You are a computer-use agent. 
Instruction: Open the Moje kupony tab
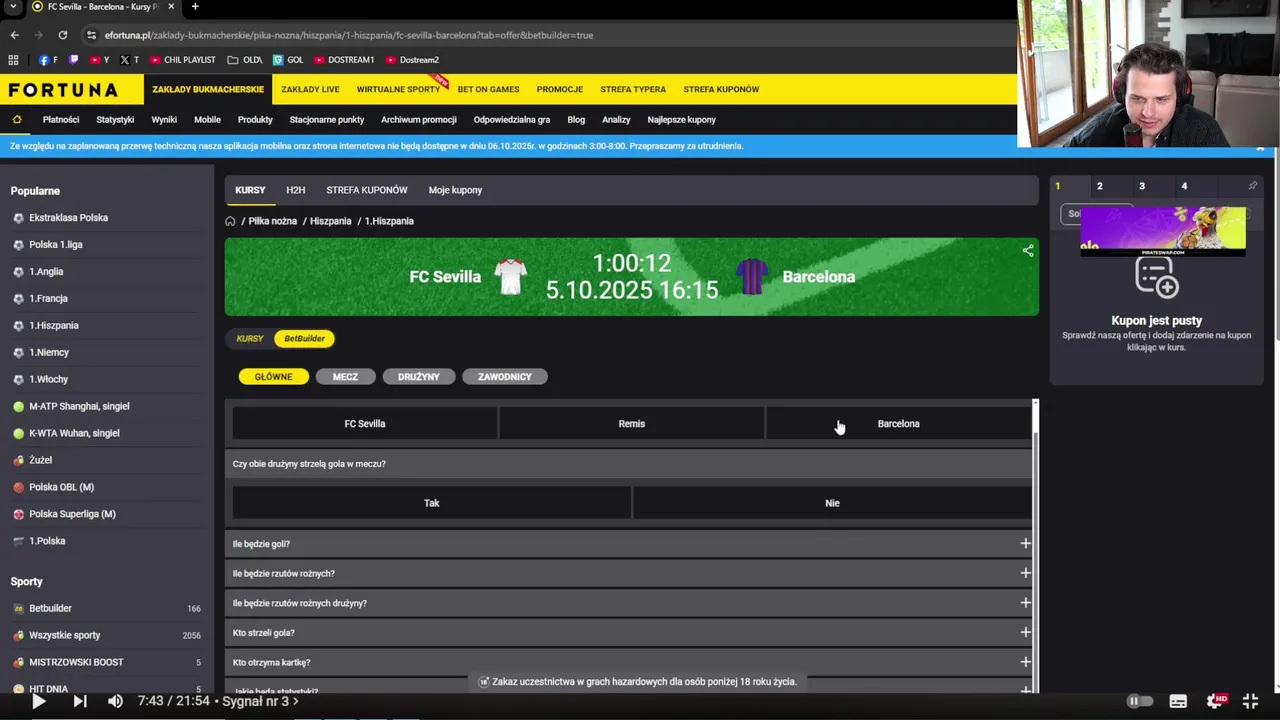pyautogui.click(x=455, y=190)
